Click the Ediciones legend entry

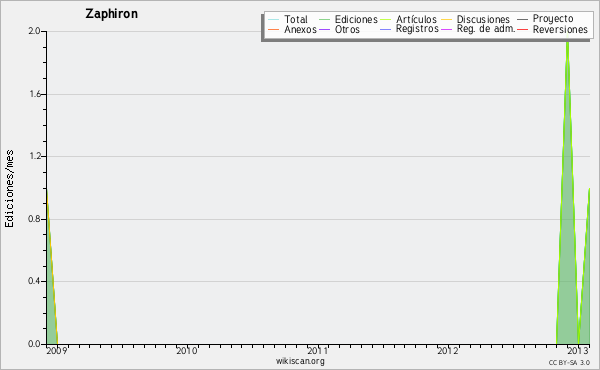[348, 19]
